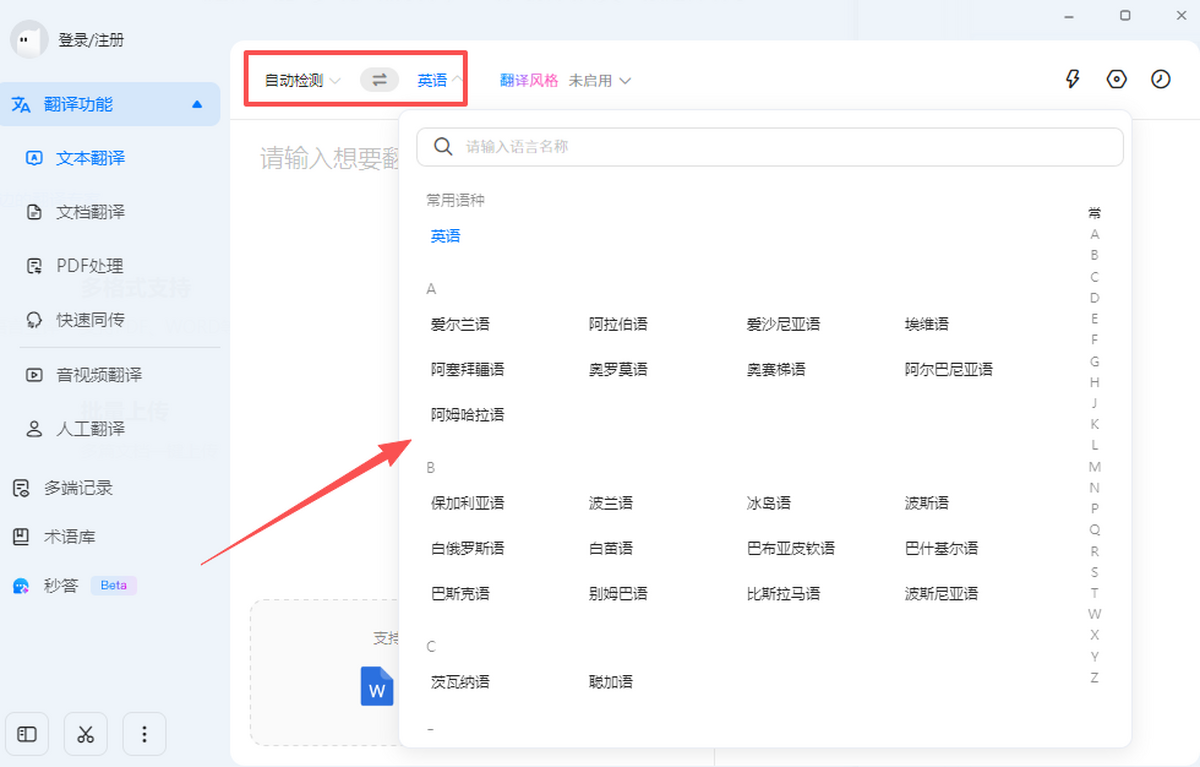Click the 文档翻译 document icon
1200x767 pixels.
pyautogui.click(x=34, y=212)
